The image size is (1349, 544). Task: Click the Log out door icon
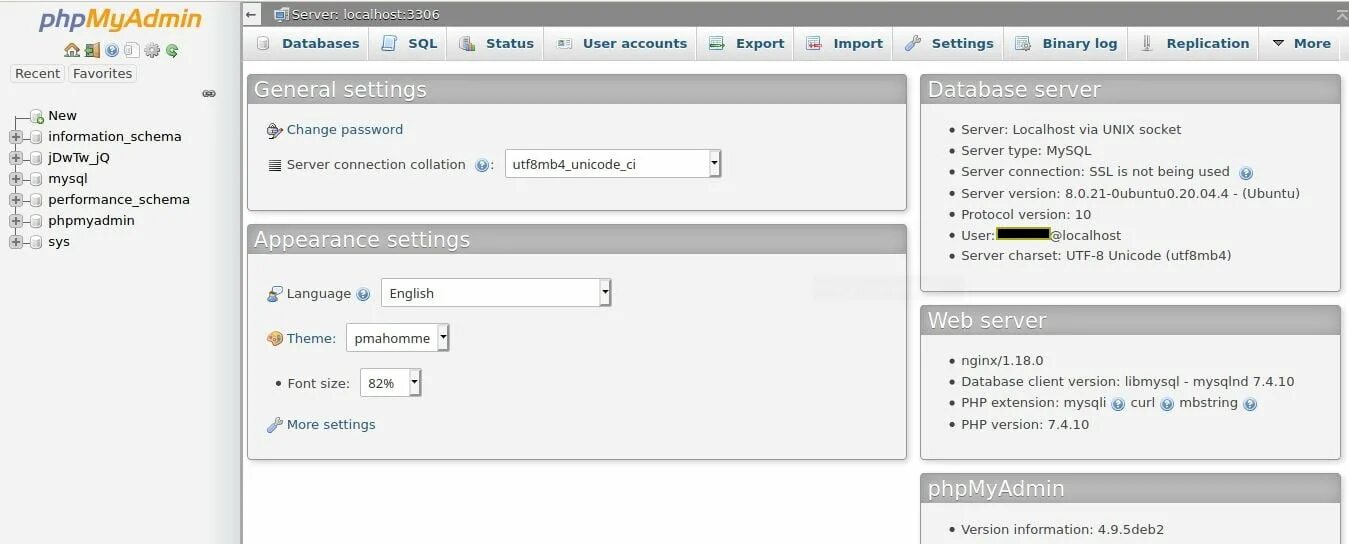[92, 50]
